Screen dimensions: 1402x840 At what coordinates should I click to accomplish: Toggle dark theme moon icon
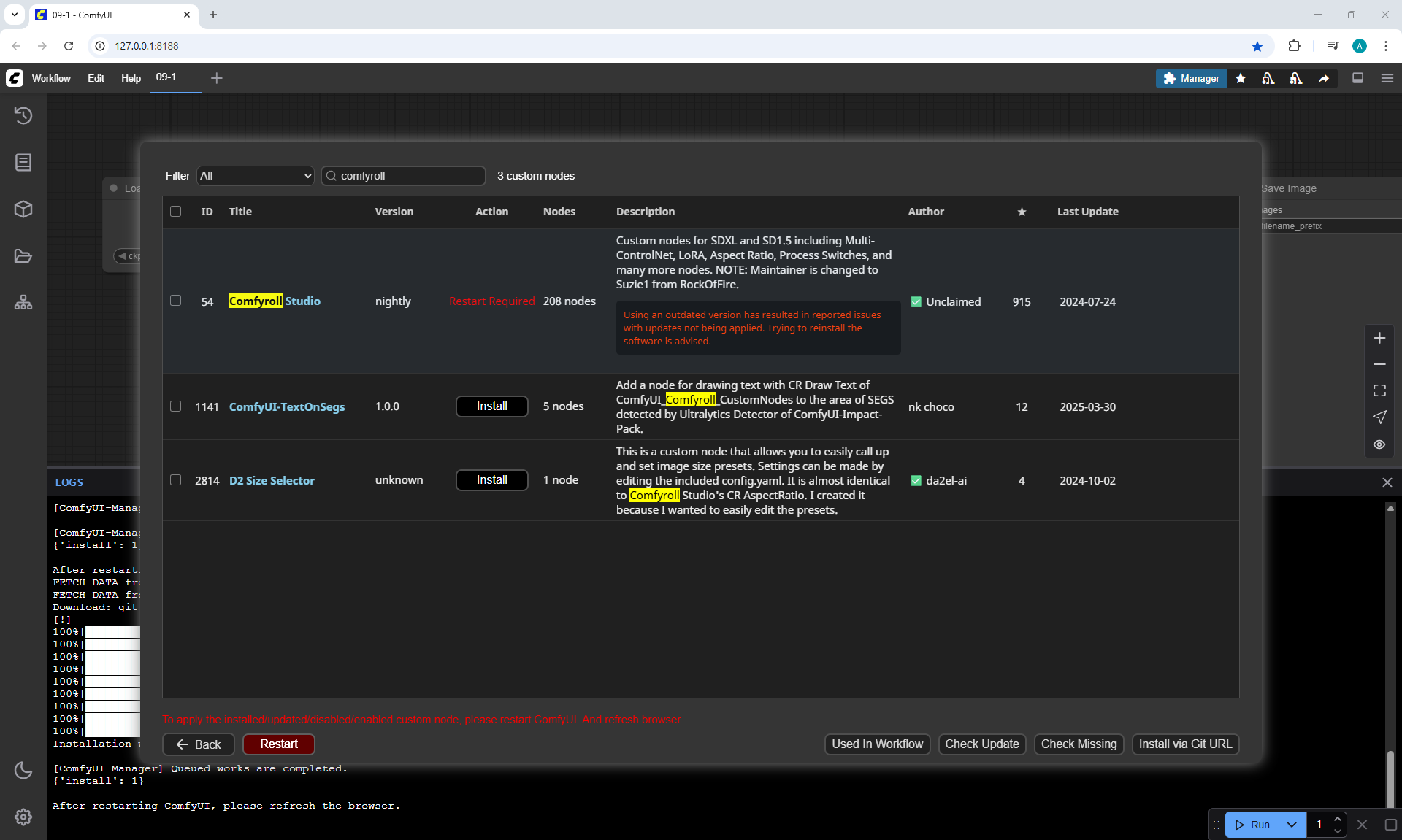point(23,770)
